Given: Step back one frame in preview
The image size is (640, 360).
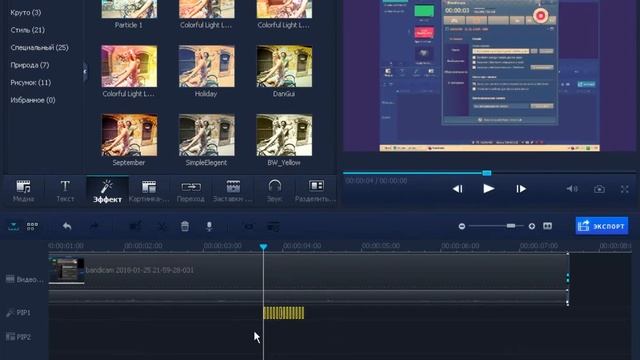Looking at the screenshot, I should pos(458,189).
